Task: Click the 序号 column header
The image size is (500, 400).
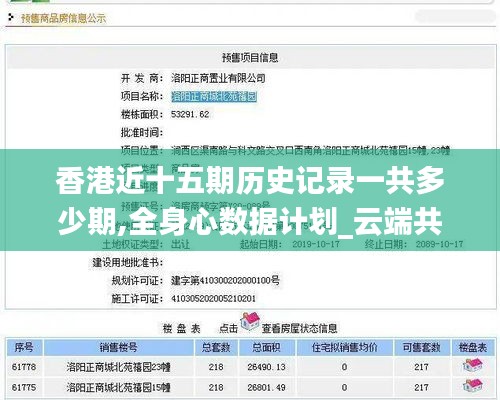Action: (x=24, y=347)
